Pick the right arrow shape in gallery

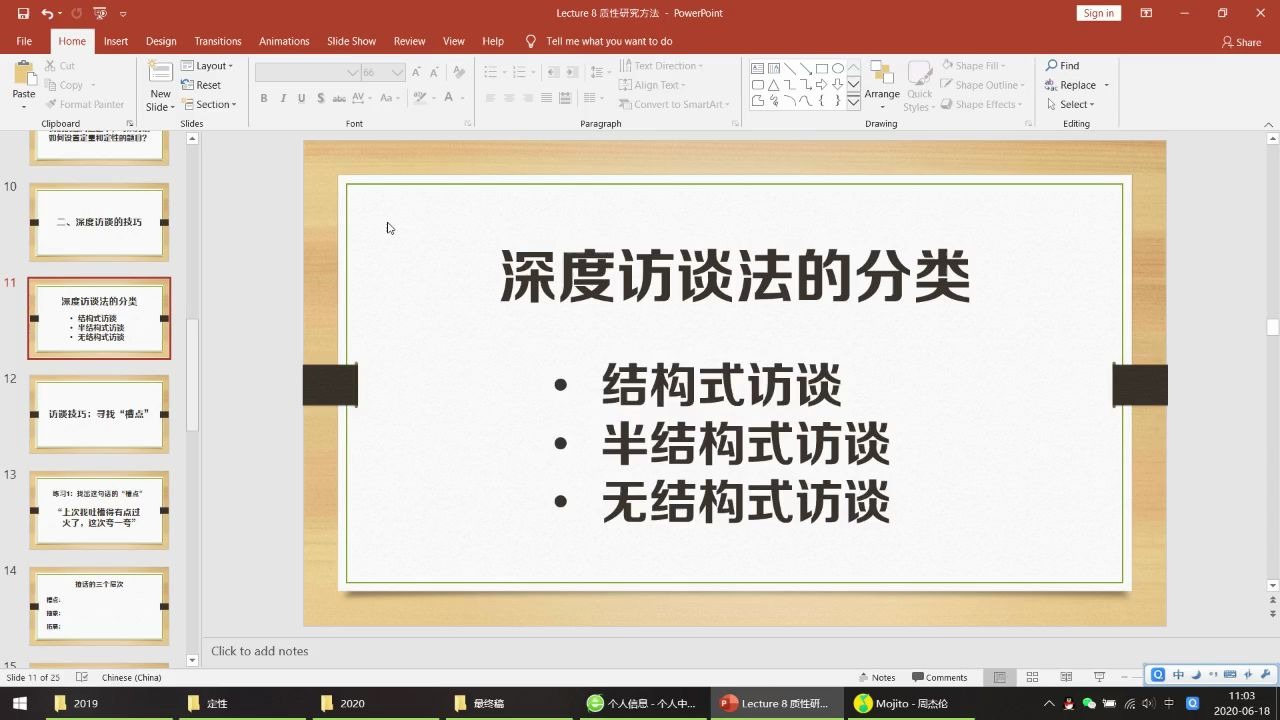[822, 85]
